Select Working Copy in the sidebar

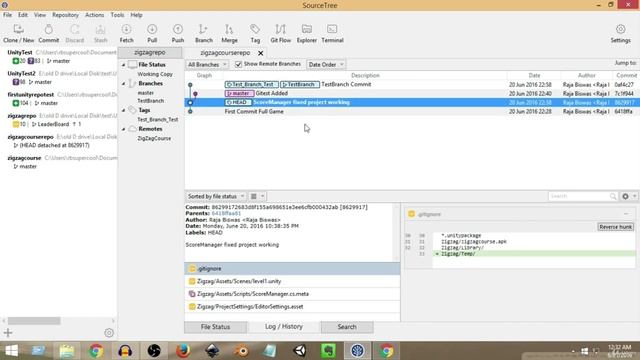pos(155,74)
